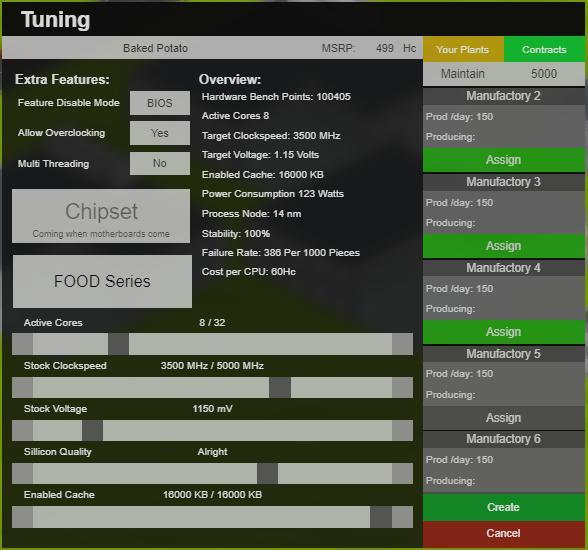The height and width of the screenshot is (550, 588).
Task: Switch to Your Plants tab
Action: (x=463, y=49)
